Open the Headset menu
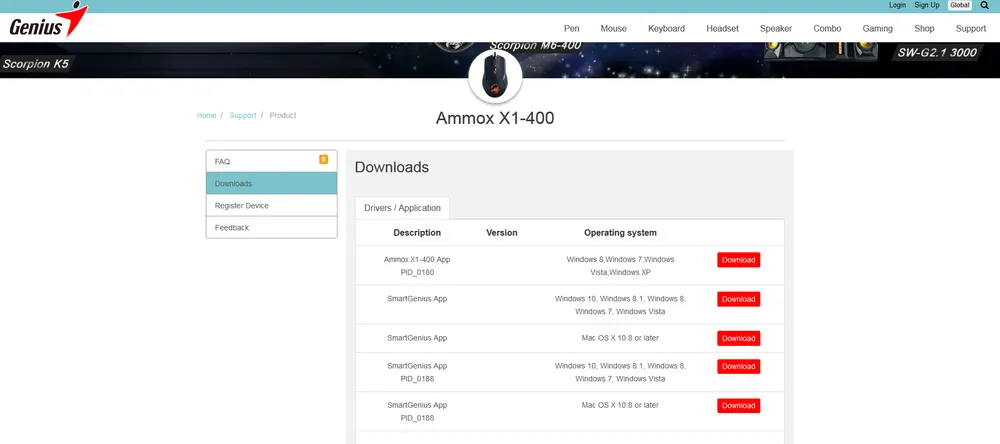This screenshot has height=444, width=1000. point(722,29)
